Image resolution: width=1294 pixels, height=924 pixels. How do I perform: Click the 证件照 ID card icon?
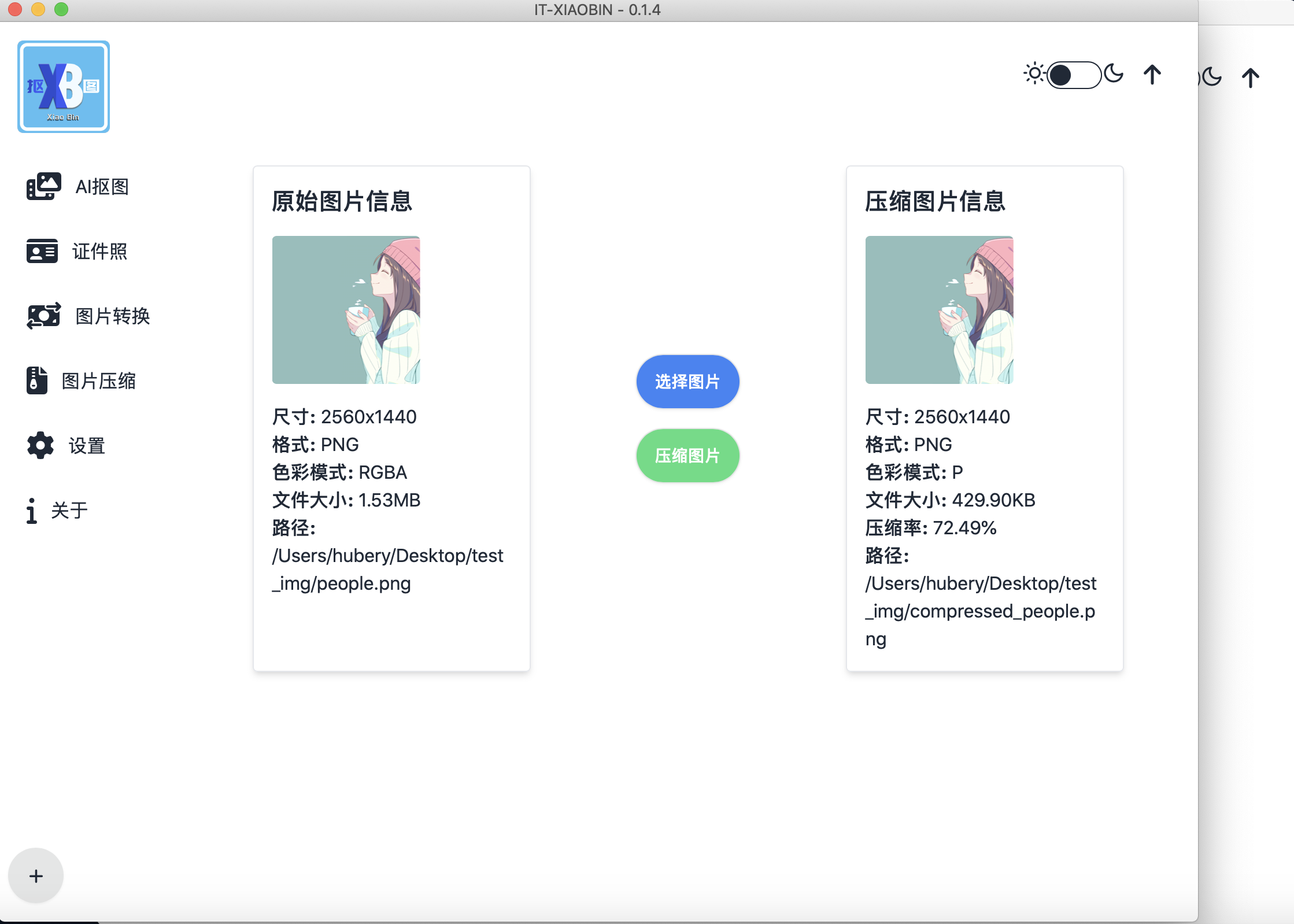tap(42, 251)
